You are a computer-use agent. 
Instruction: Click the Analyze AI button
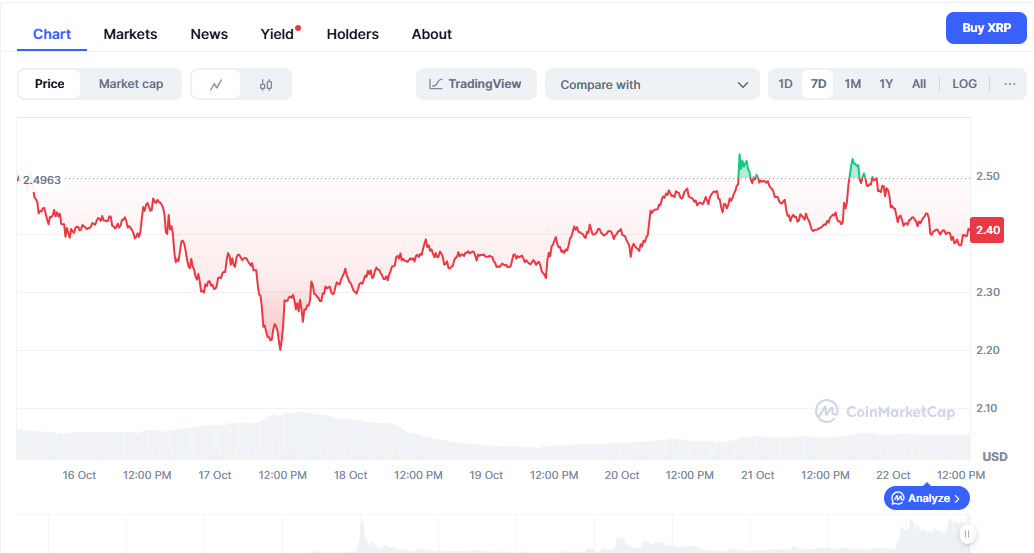[x=926, y=498]
